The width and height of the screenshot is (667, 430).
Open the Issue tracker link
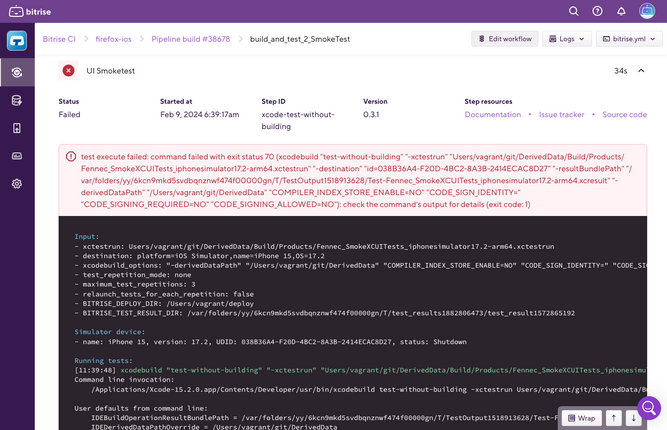click(562, 114)
